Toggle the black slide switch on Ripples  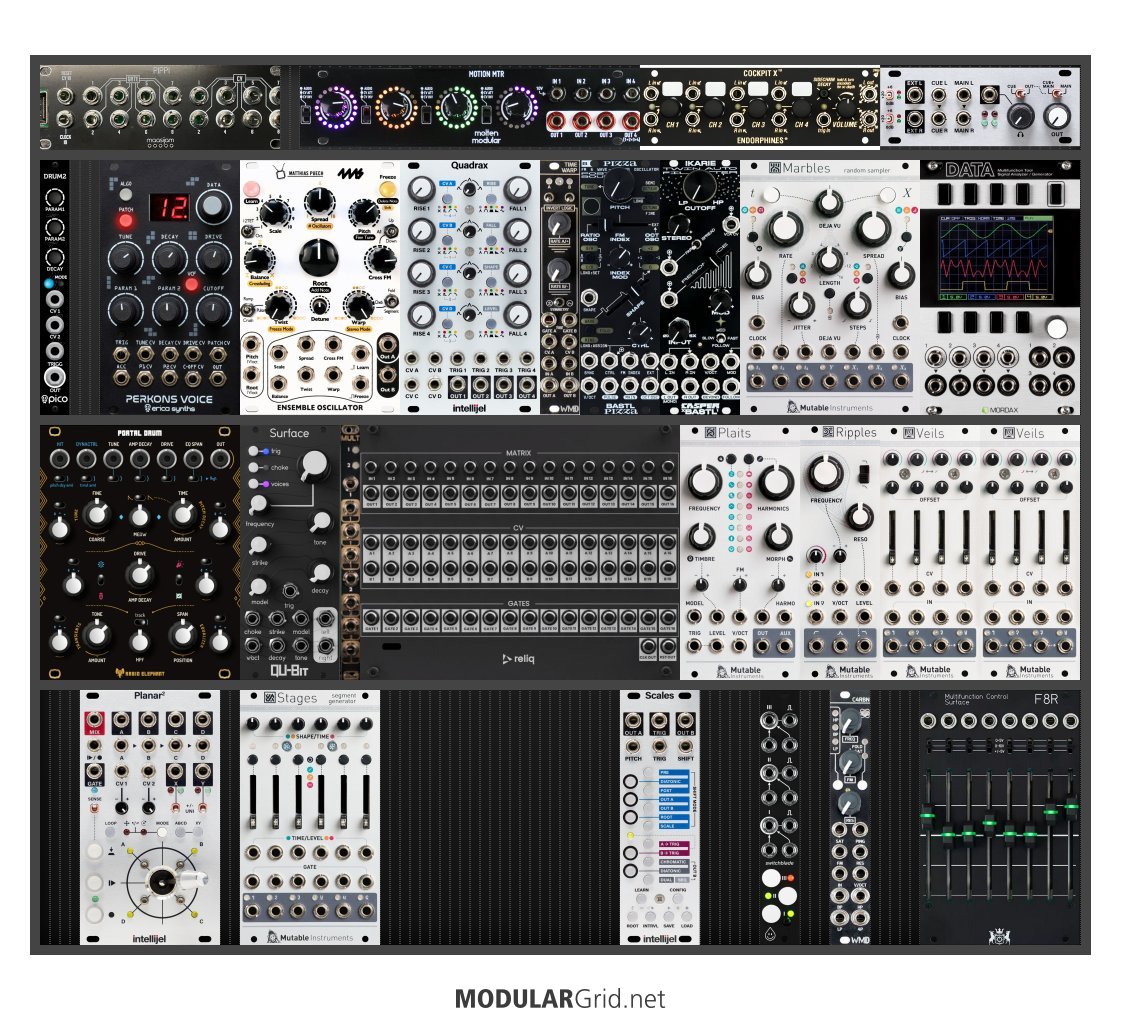864,473
